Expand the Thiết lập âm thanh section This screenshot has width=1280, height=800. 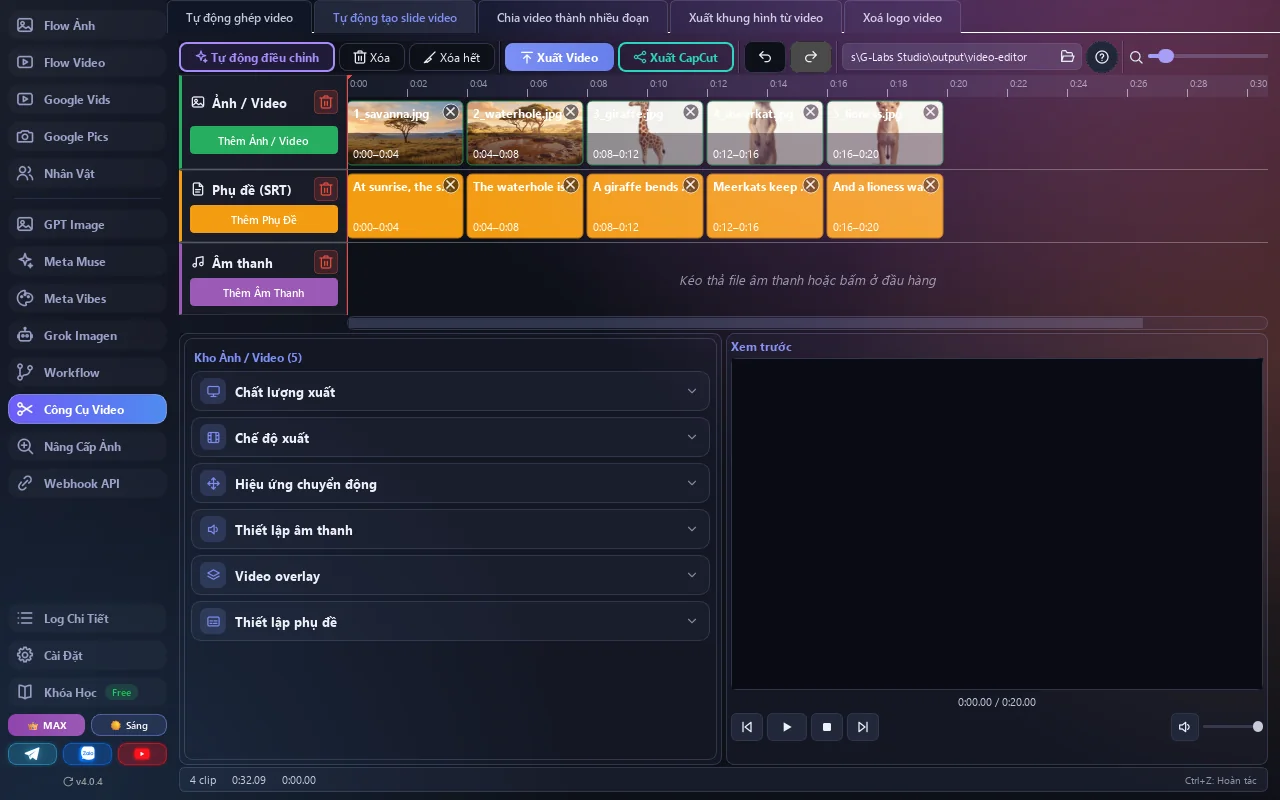[x=450, y=529]
